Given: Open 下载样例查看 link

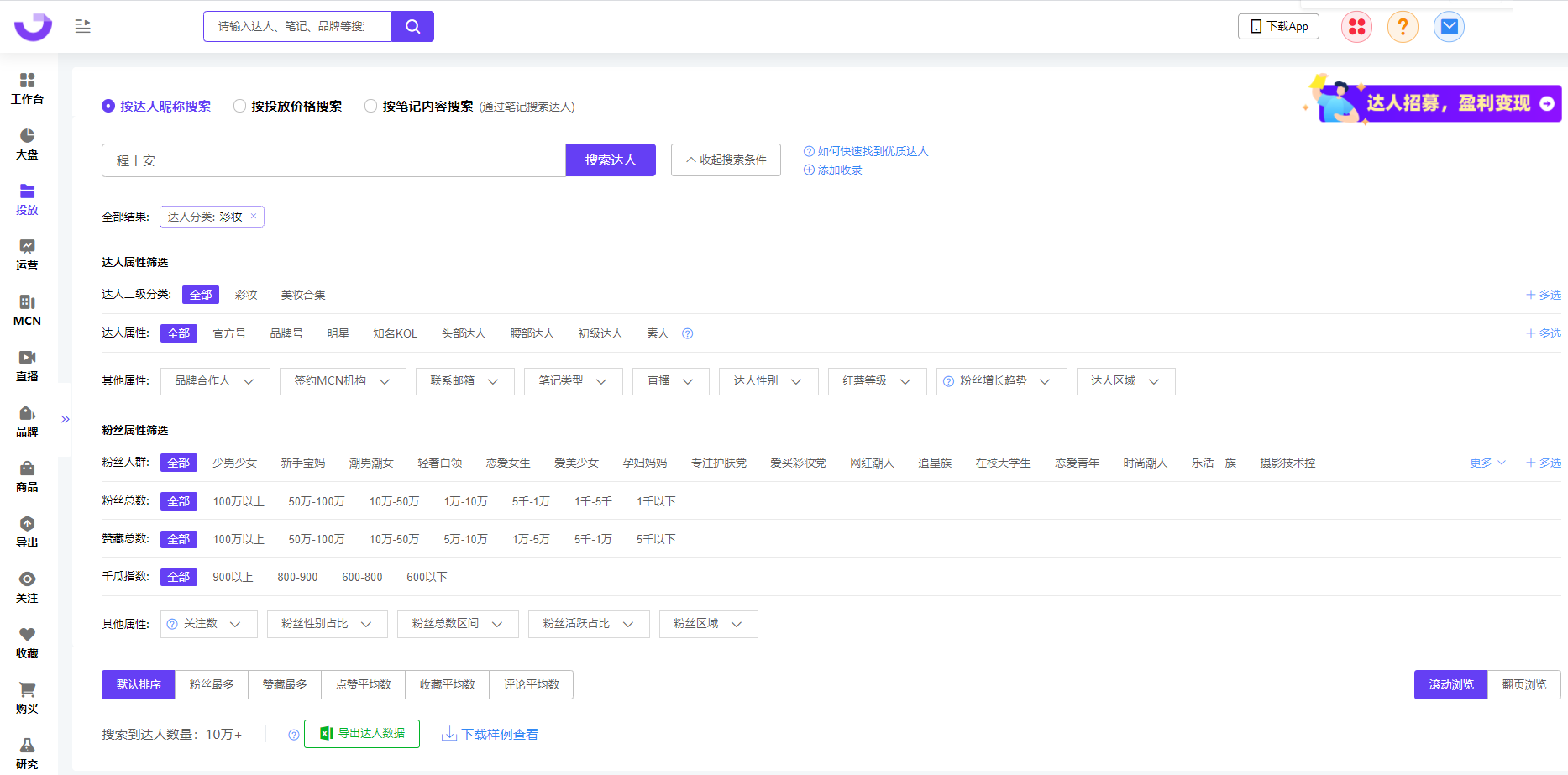Looking at the screenshot, I should (490, 735).
